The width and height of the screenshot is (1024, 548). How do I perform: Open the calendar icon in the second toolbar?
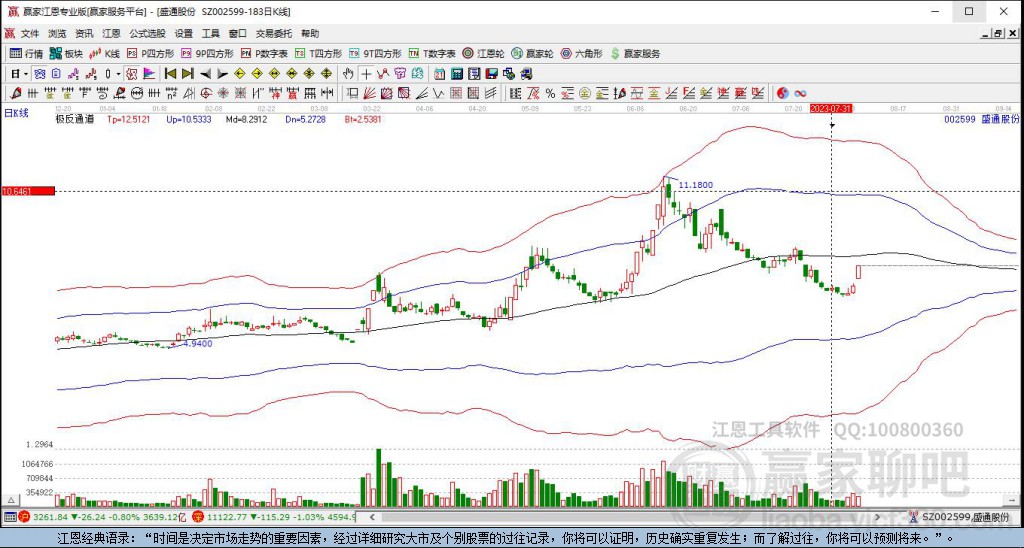[x=439, y=74]
